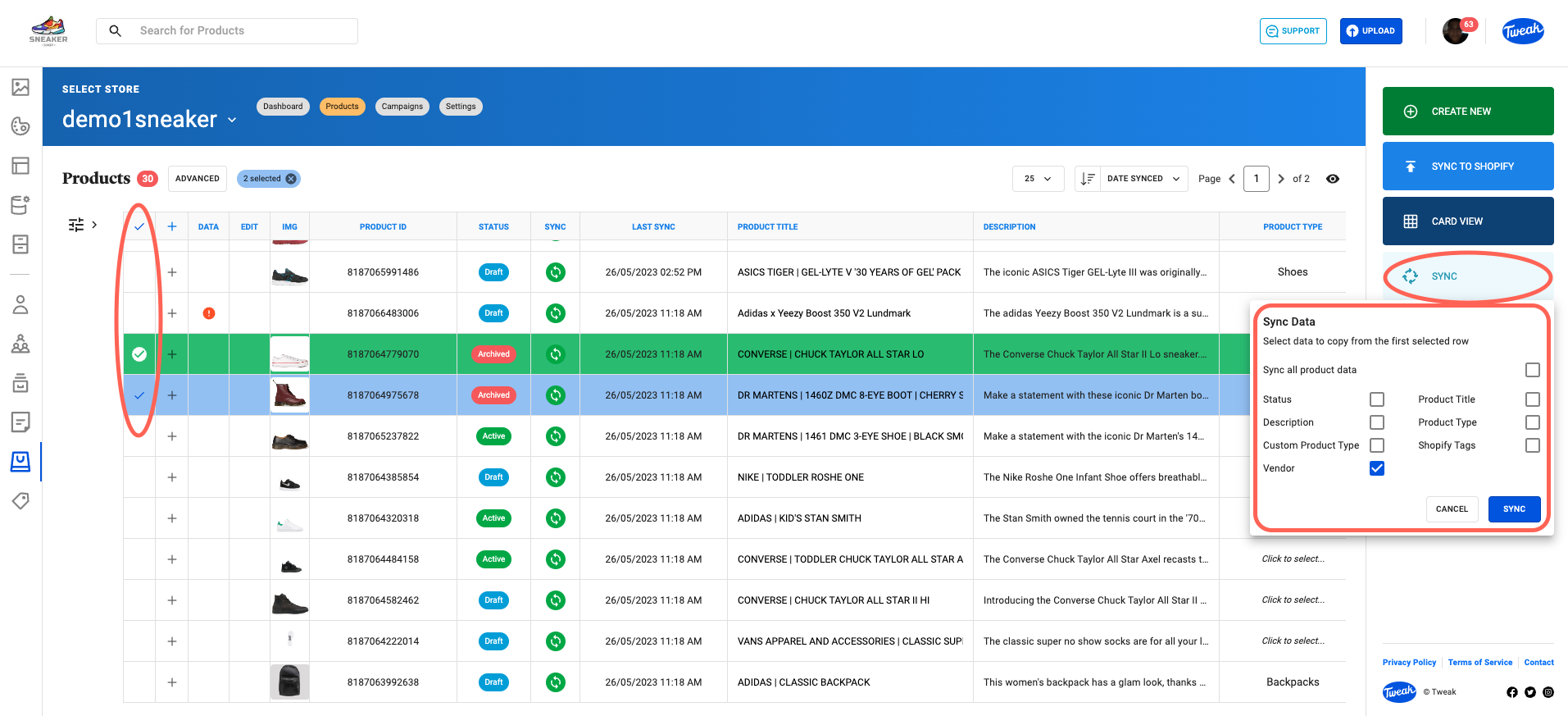
Task: Open the products bag sidebar icon
Action: 20,462
